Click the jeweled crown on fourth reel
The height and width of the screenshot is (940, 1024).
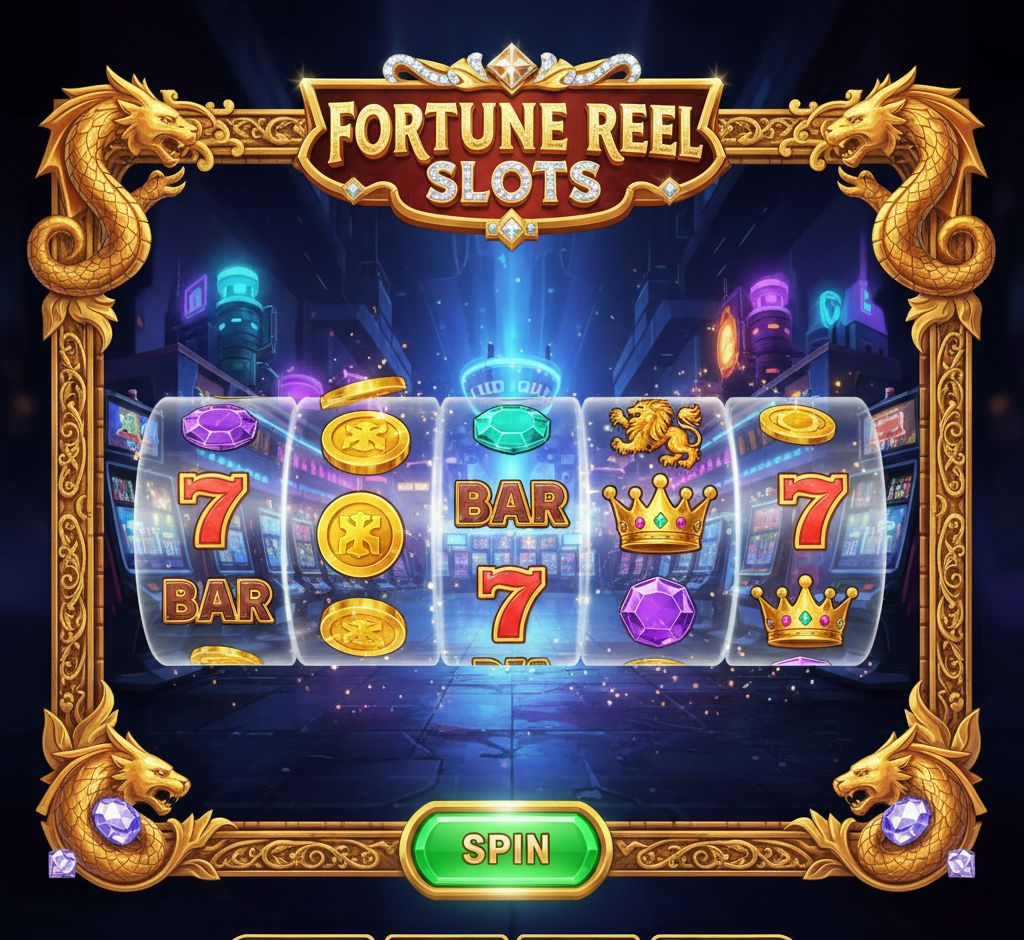(x=660, y=514)
